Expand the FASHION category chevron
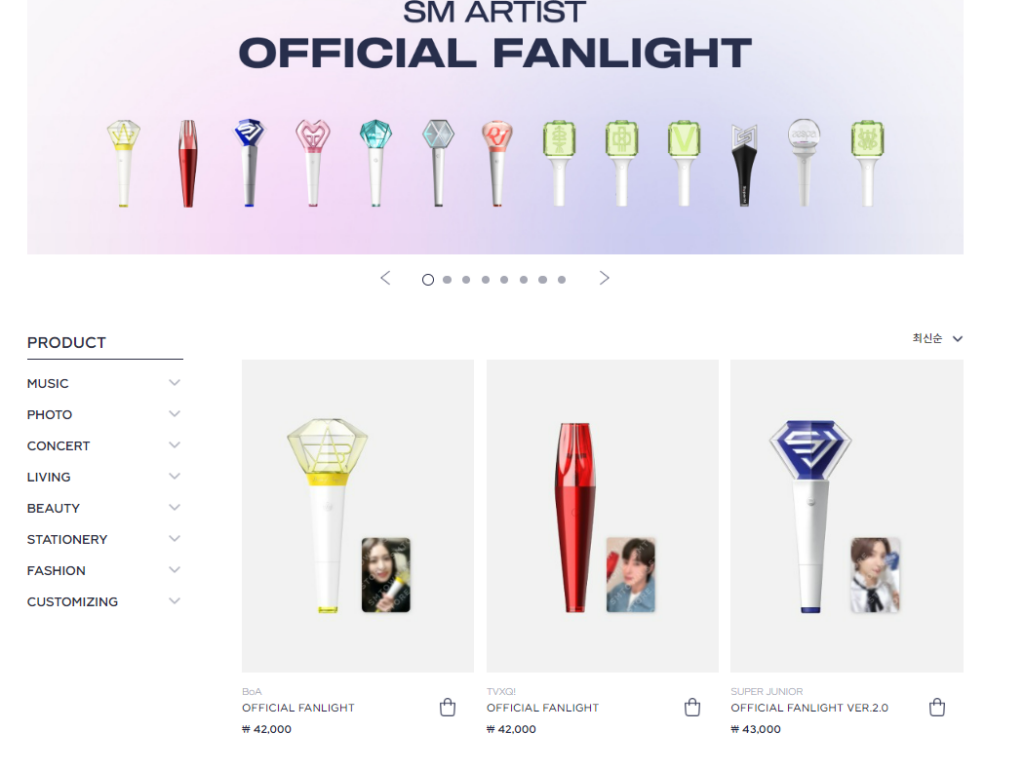 174,570
